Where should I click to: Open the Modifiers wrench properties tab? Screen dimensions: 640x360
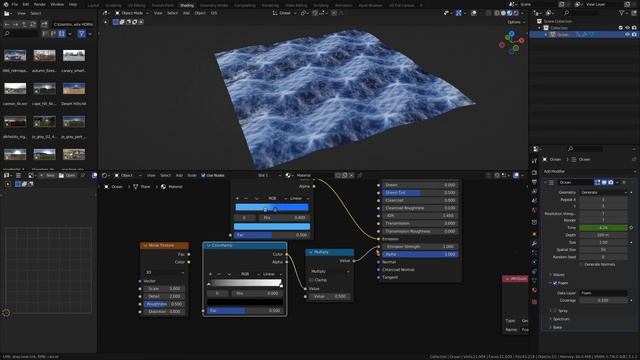tap(534, 243)
